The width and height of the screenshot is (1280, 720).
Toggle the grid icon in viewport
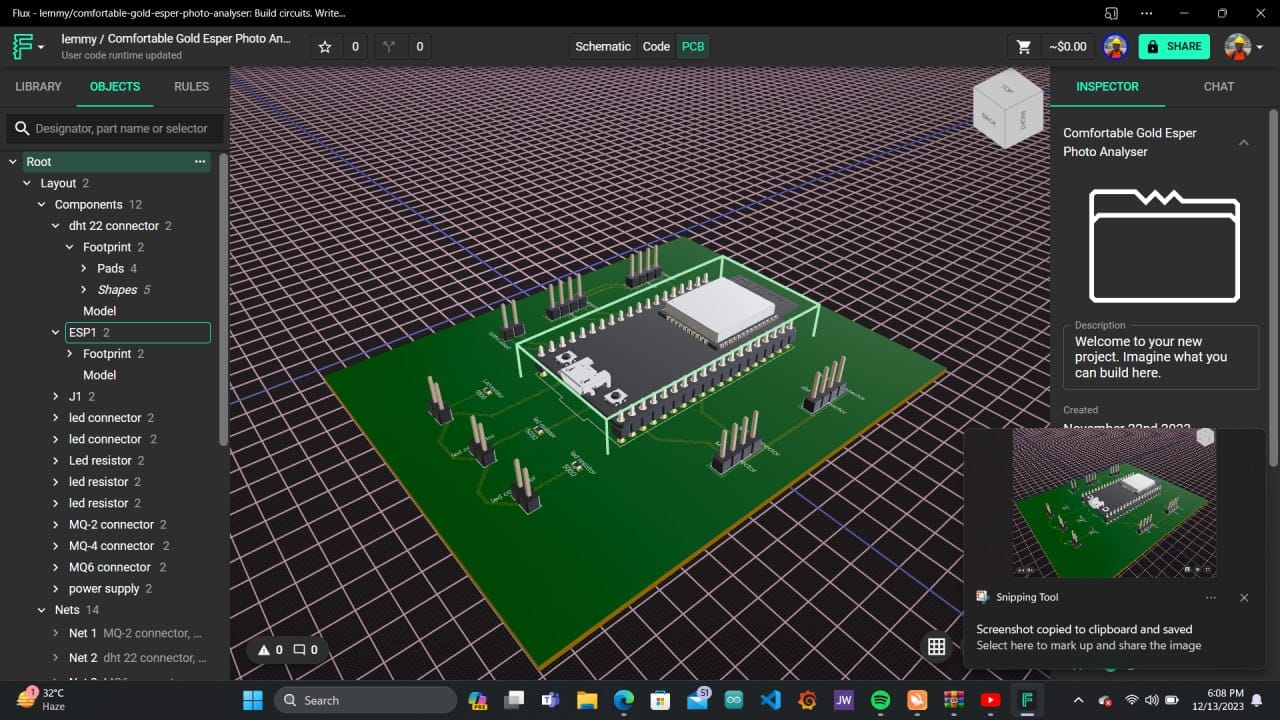pos(936,647)
